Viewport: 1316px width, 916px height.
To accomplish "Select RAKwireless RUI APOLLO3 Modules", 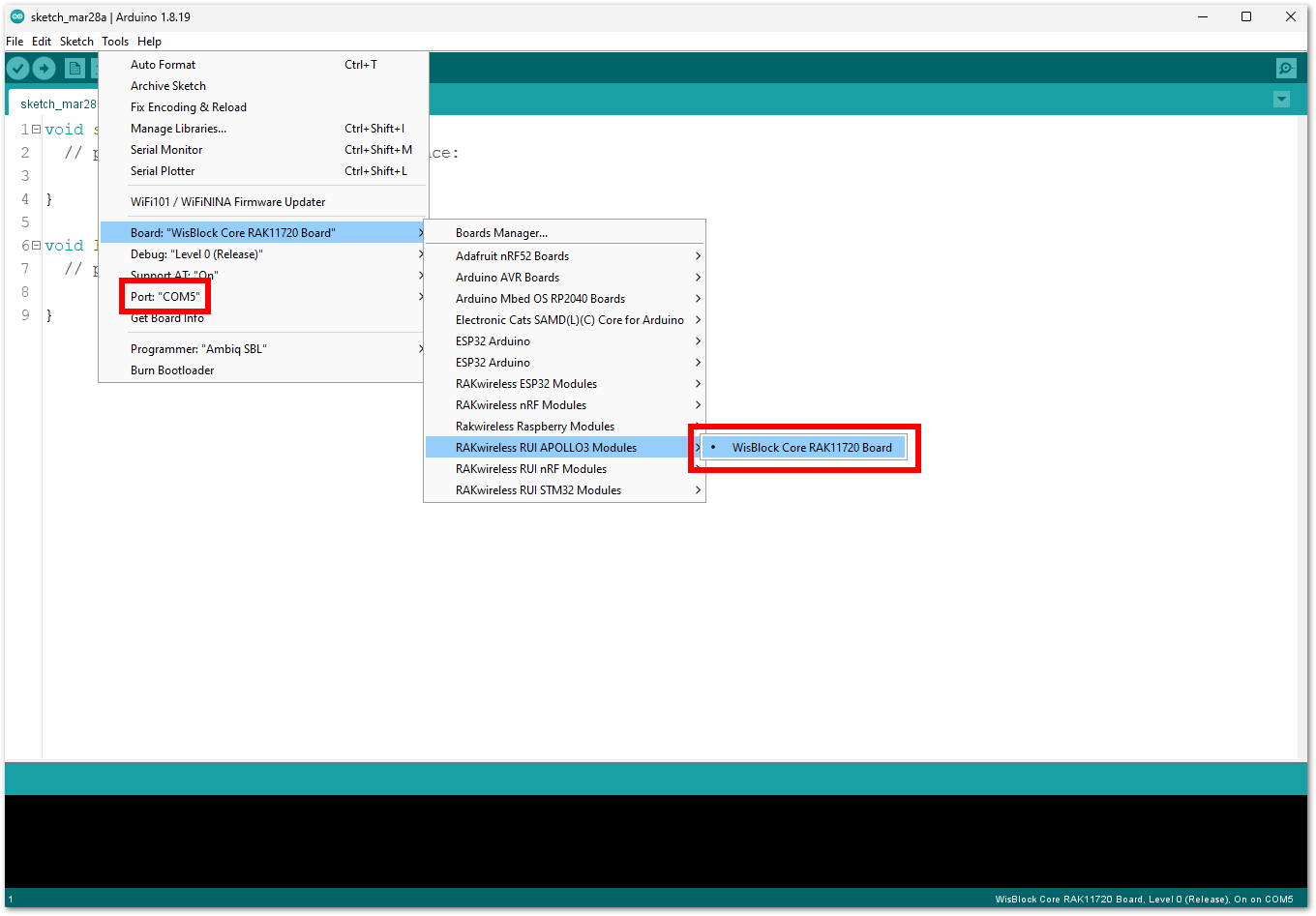I will point(564,448).
